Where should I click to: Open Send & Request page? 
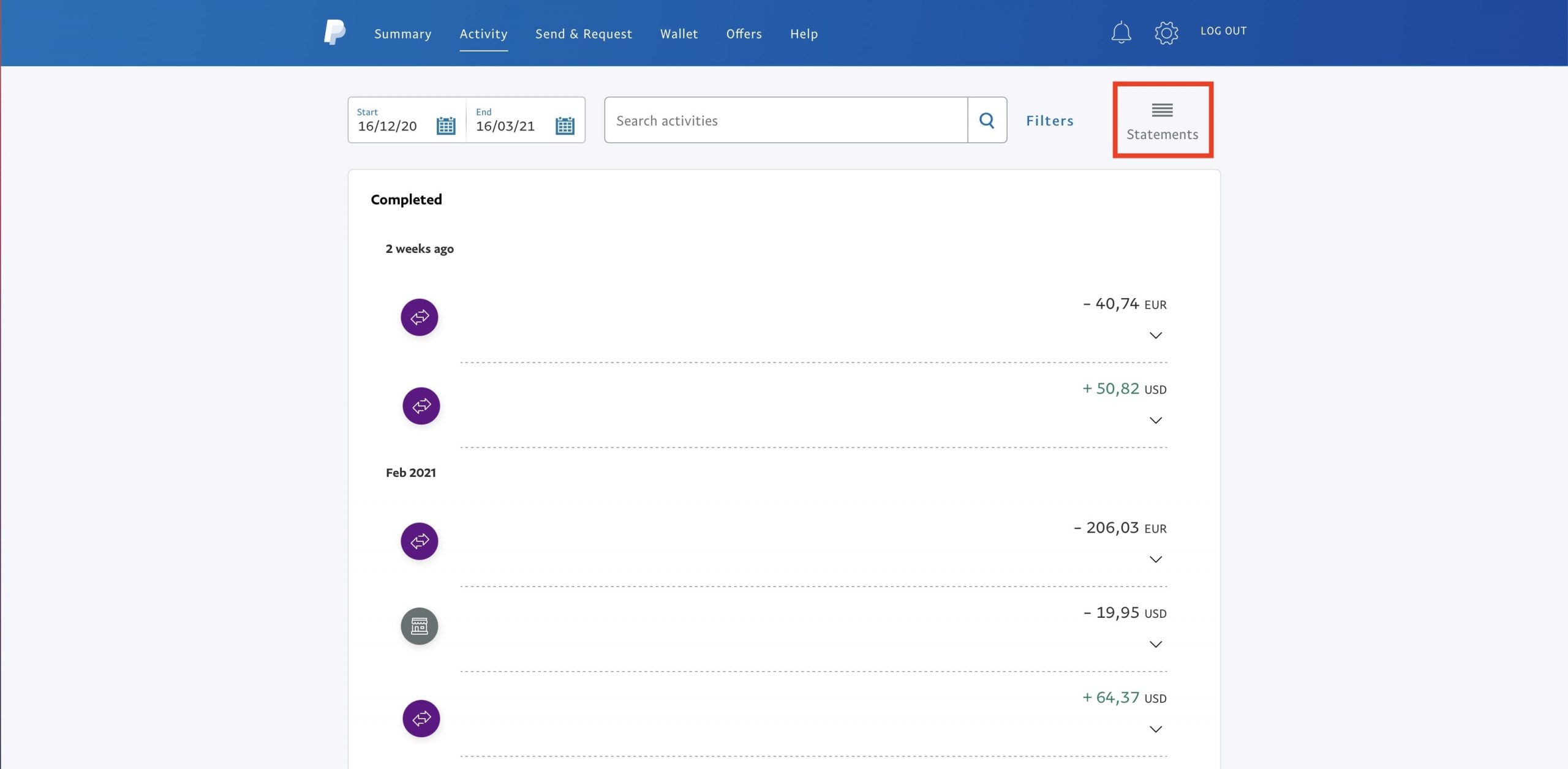[x=583, y=34]
